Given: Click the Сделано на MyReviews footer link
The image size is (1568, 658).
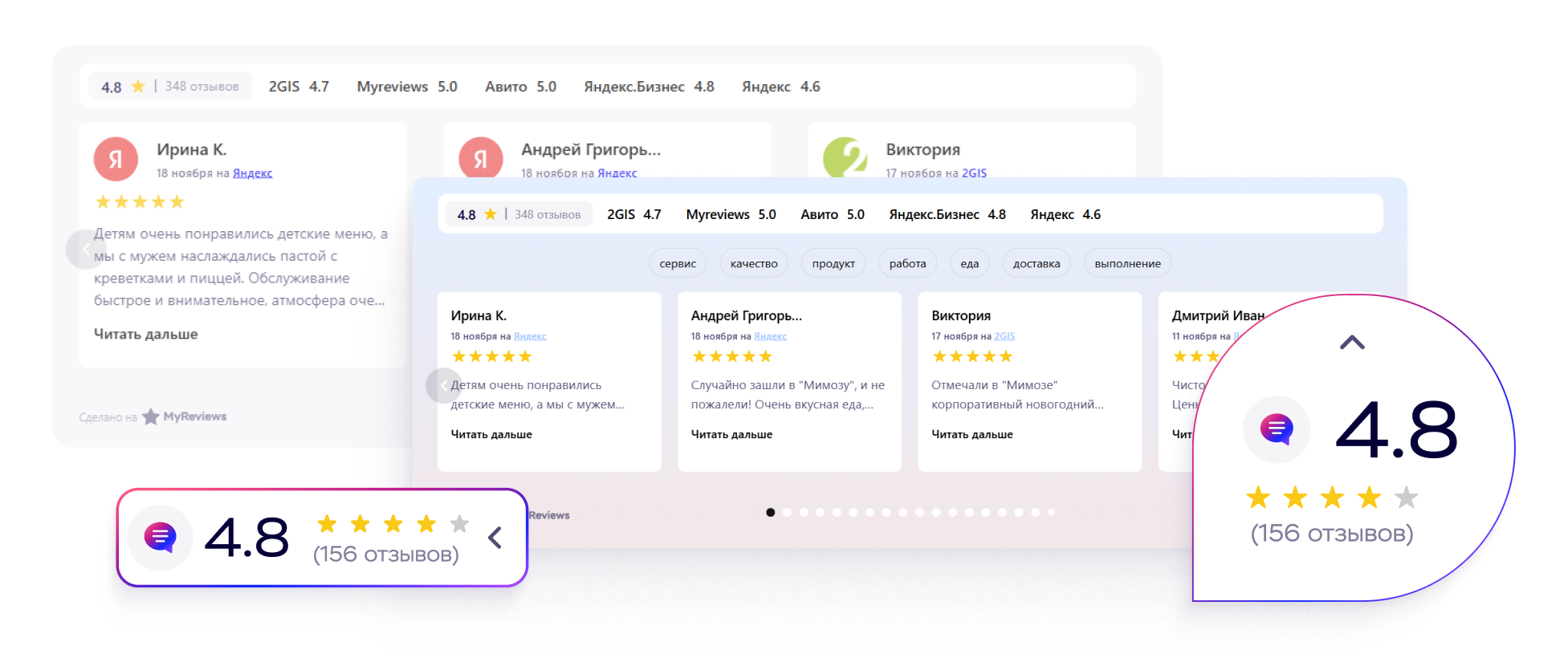Looking at the screenshot, I should (x=153, y=416).
